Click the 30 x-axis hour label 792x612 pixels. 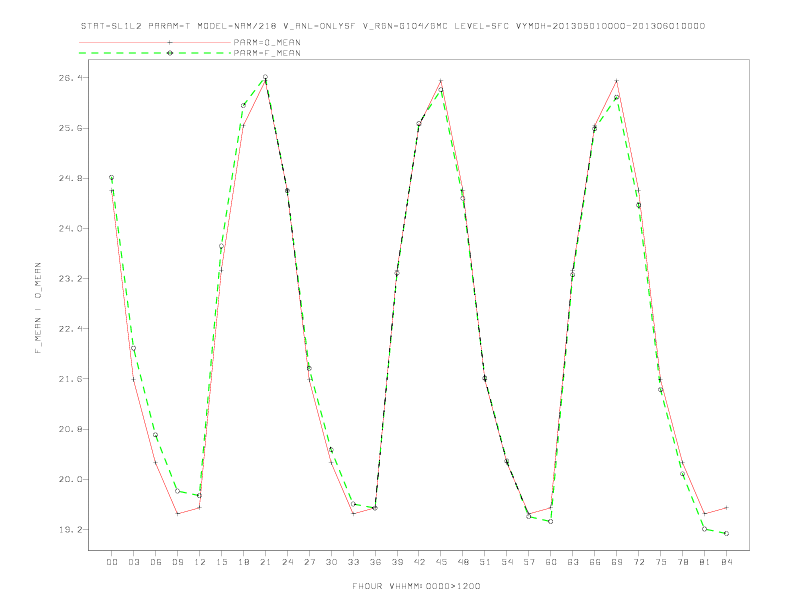pyautogui.click(x=331, y=562)
